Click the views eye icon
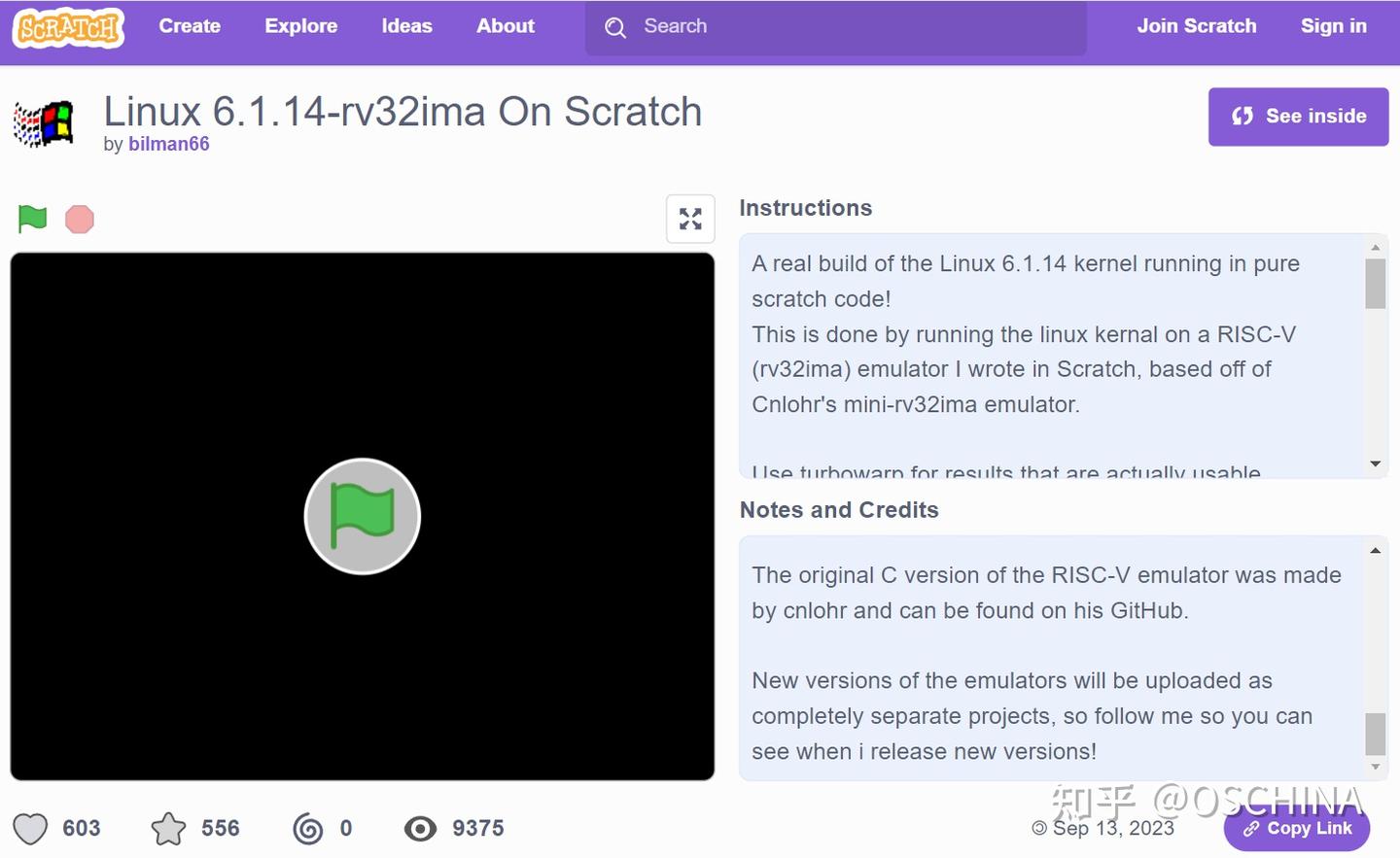Viewport: 1400px width, 858px height. pyautogui.click(x=420, y=828)
